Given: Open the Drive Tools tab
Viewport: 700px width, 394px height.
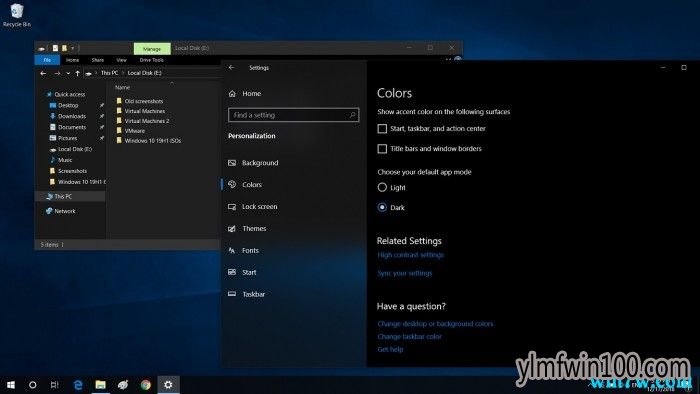Looking at the screenshot, I should (x=151, y=60).
